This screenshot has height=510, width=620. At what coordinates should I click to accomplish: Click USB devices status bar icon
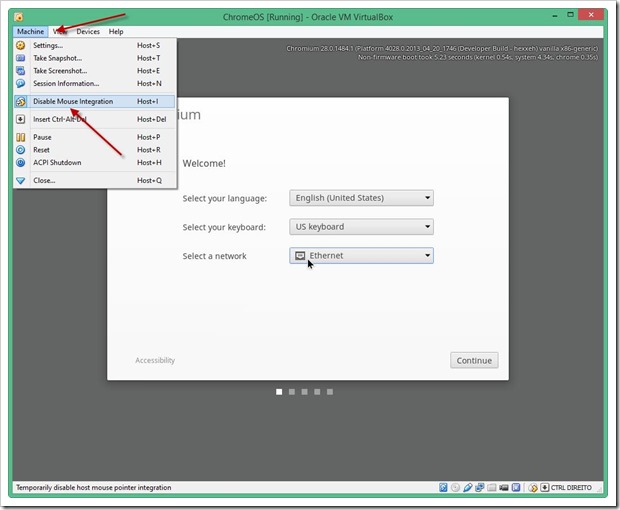click(x=468, y=487)
